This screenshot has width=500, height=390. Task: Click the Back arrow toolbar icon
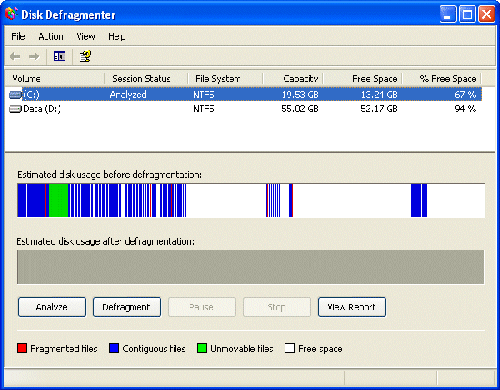pyautogui.click(x=15, y=56)
